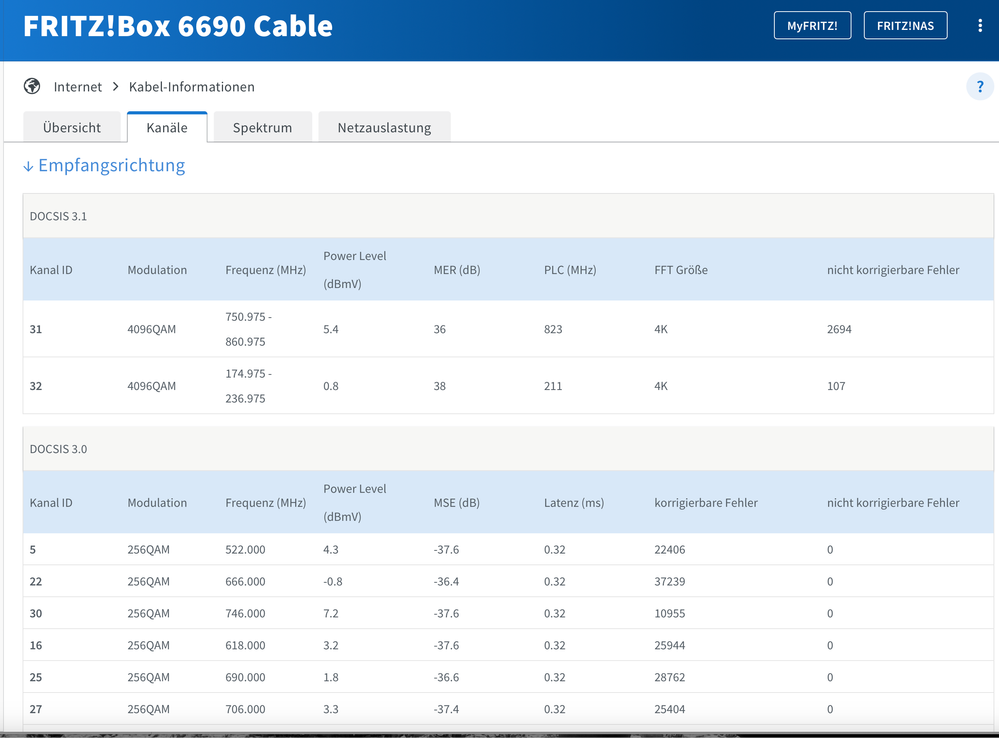This screenshot has height=738, width=999.
Task: Click the MyFRITZ! button
Action: click(812, 25)
